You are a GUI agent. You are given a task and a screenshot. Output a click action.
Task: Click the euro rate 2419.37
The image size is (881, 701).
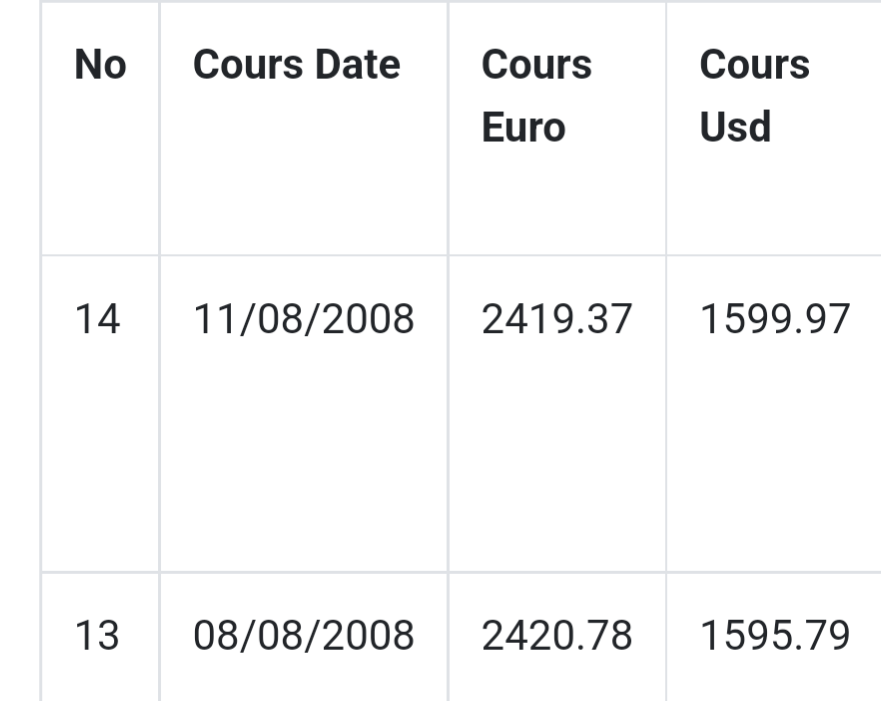557,320
